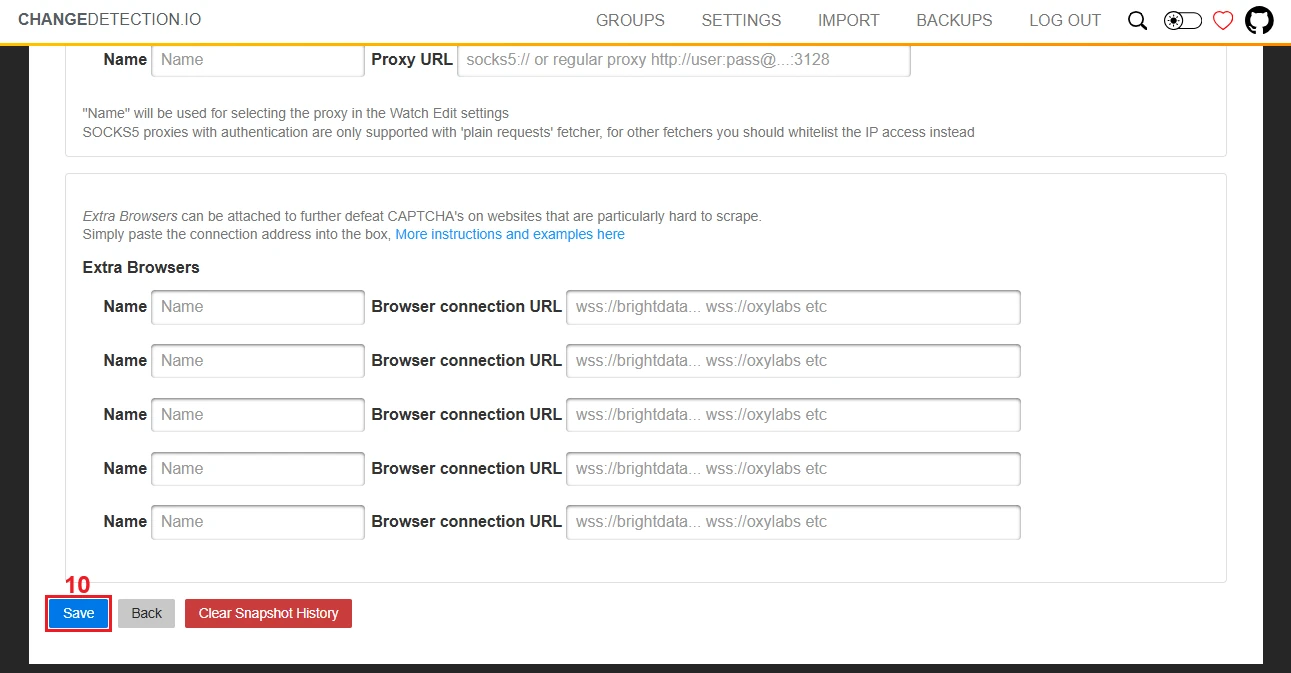This screenshot has height=673, width=1291.
Task: Click the red heart sponsor icon
Action: click(1223, 21)
